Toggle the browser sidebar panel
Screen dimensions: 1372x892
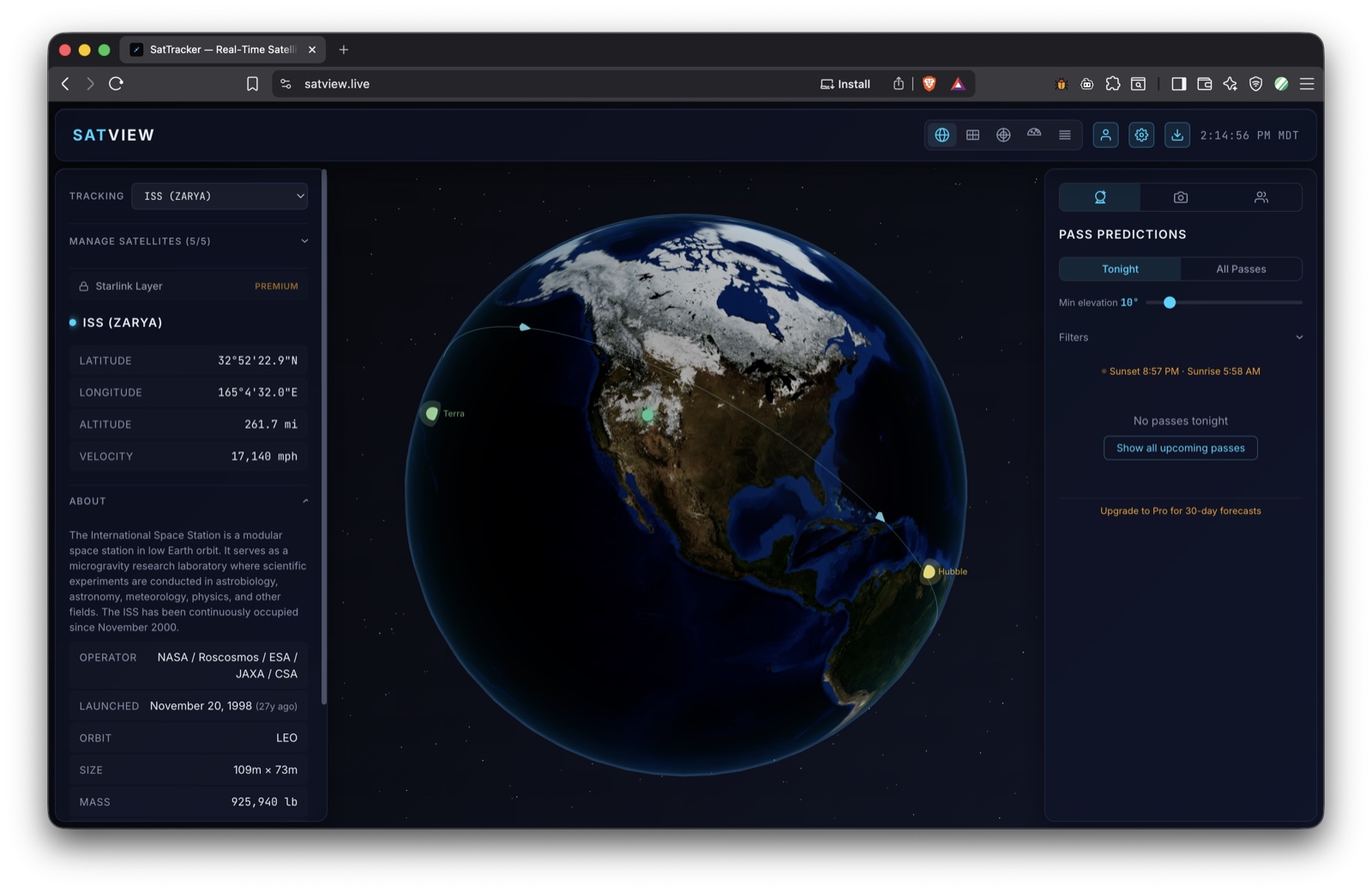1178,83
